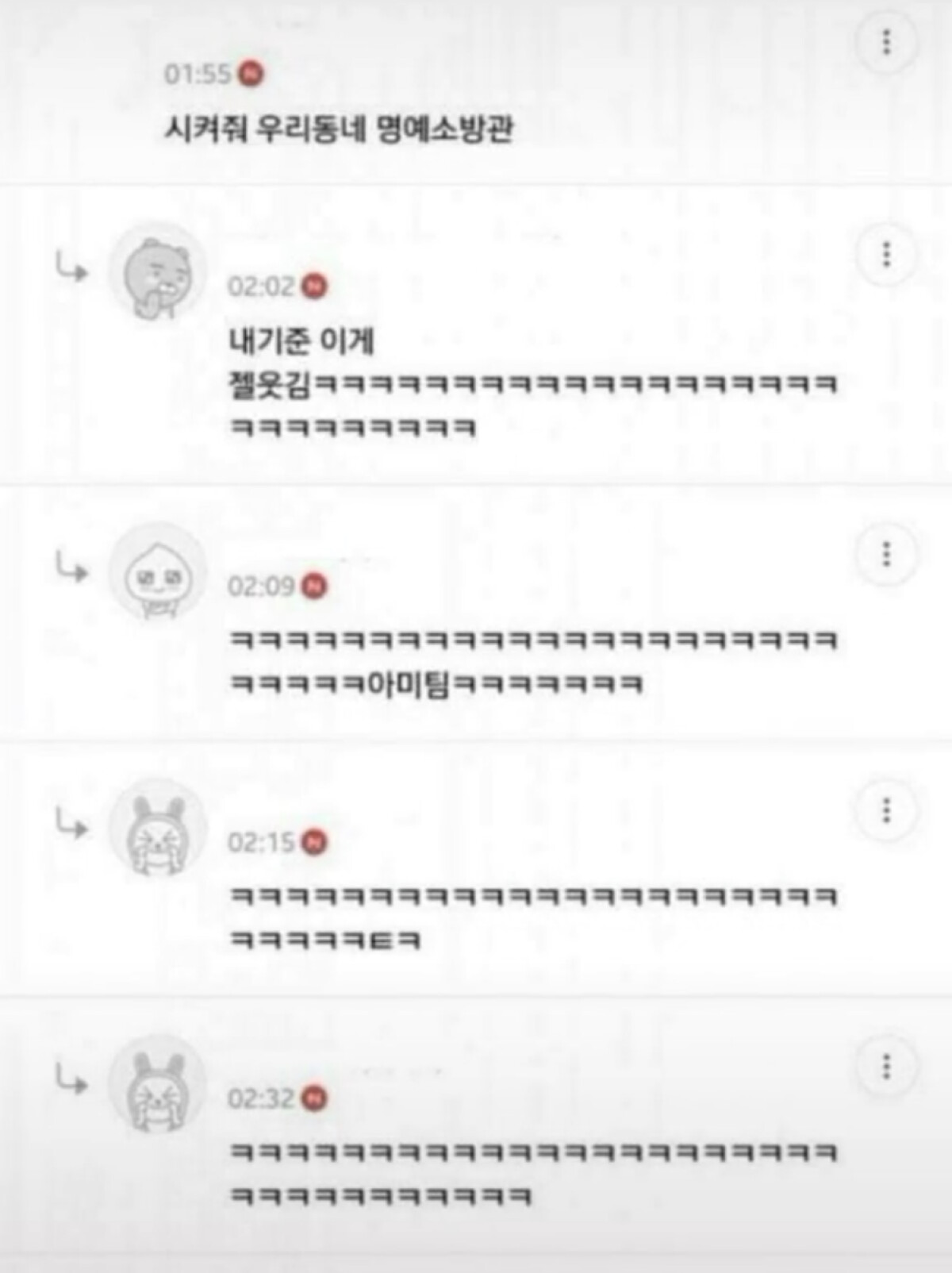Click the red N badge next to 02:09
The image size is (952, 1273).
(314, 587)
